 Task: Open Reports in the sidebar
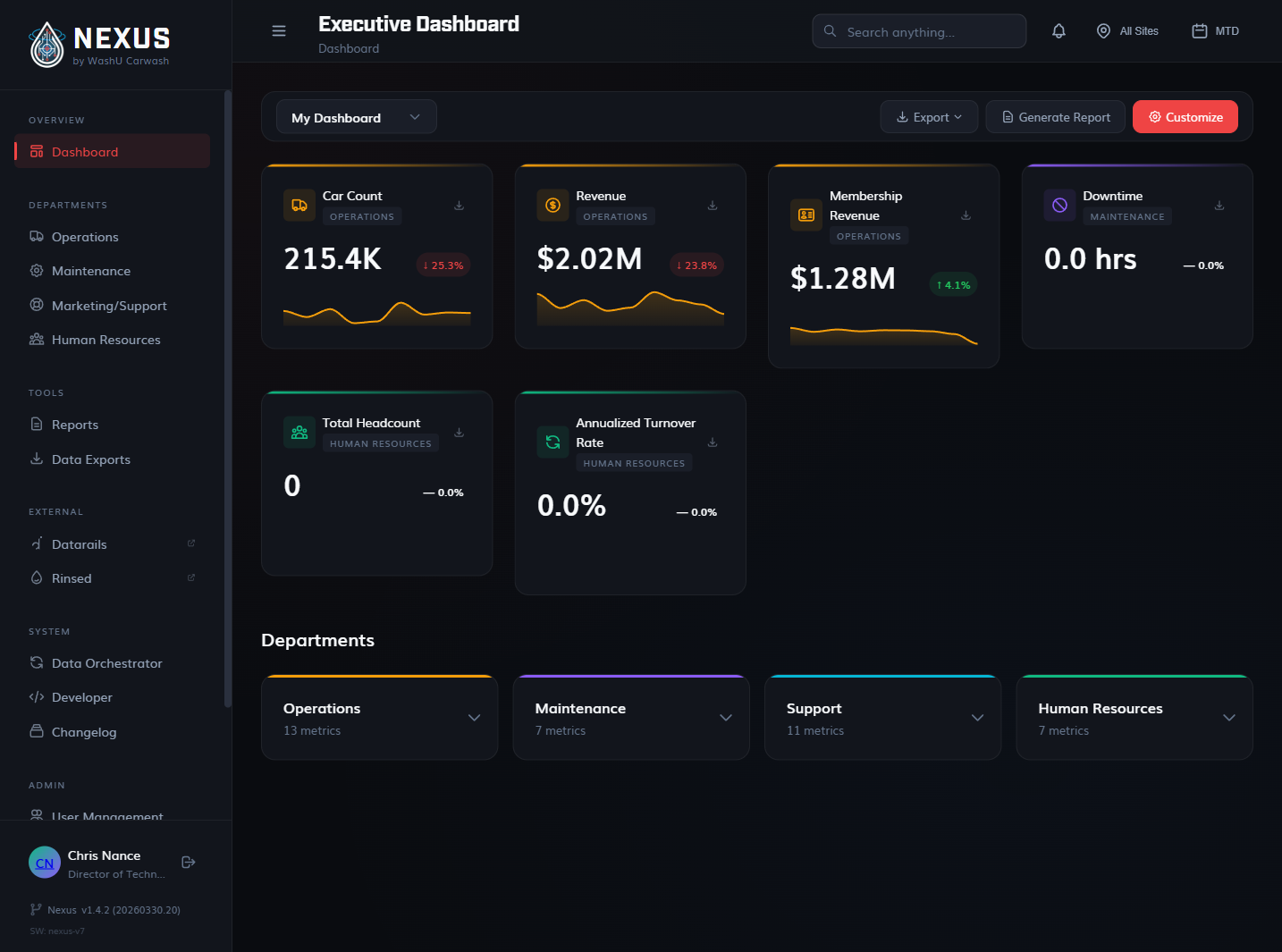tap(113, 425)
